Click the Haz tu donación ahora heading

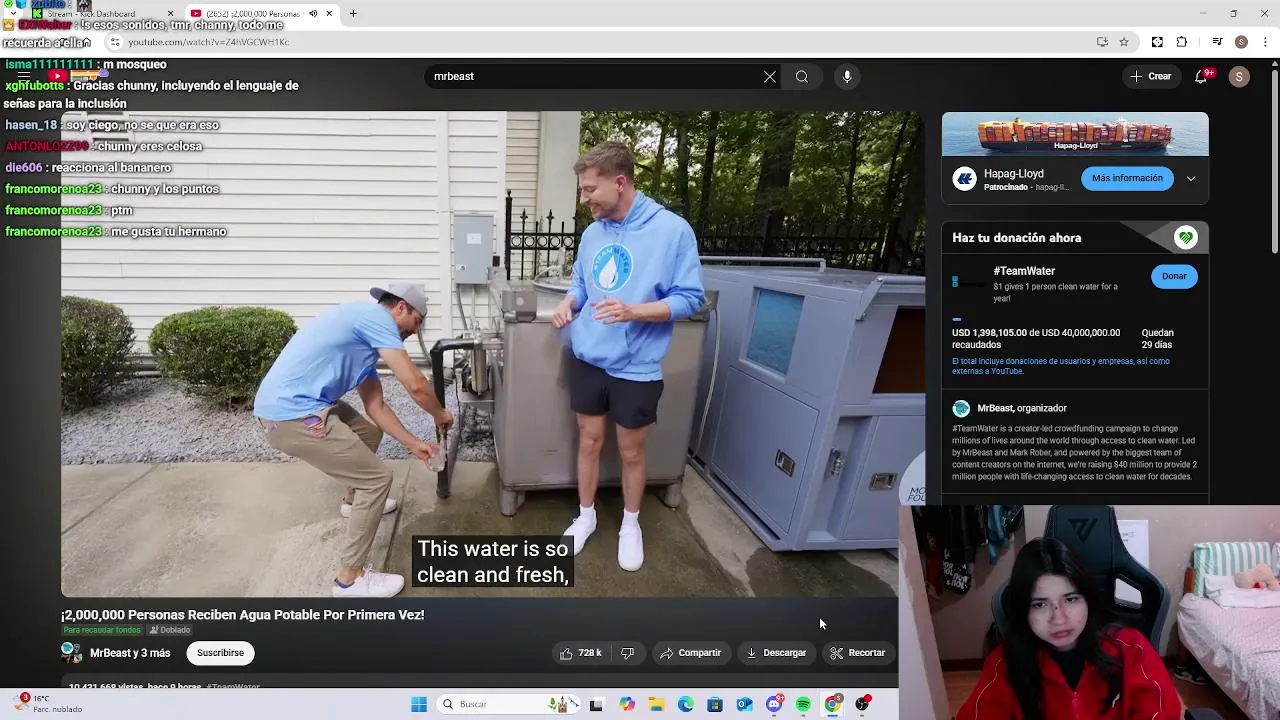[x=1017, y=238]
